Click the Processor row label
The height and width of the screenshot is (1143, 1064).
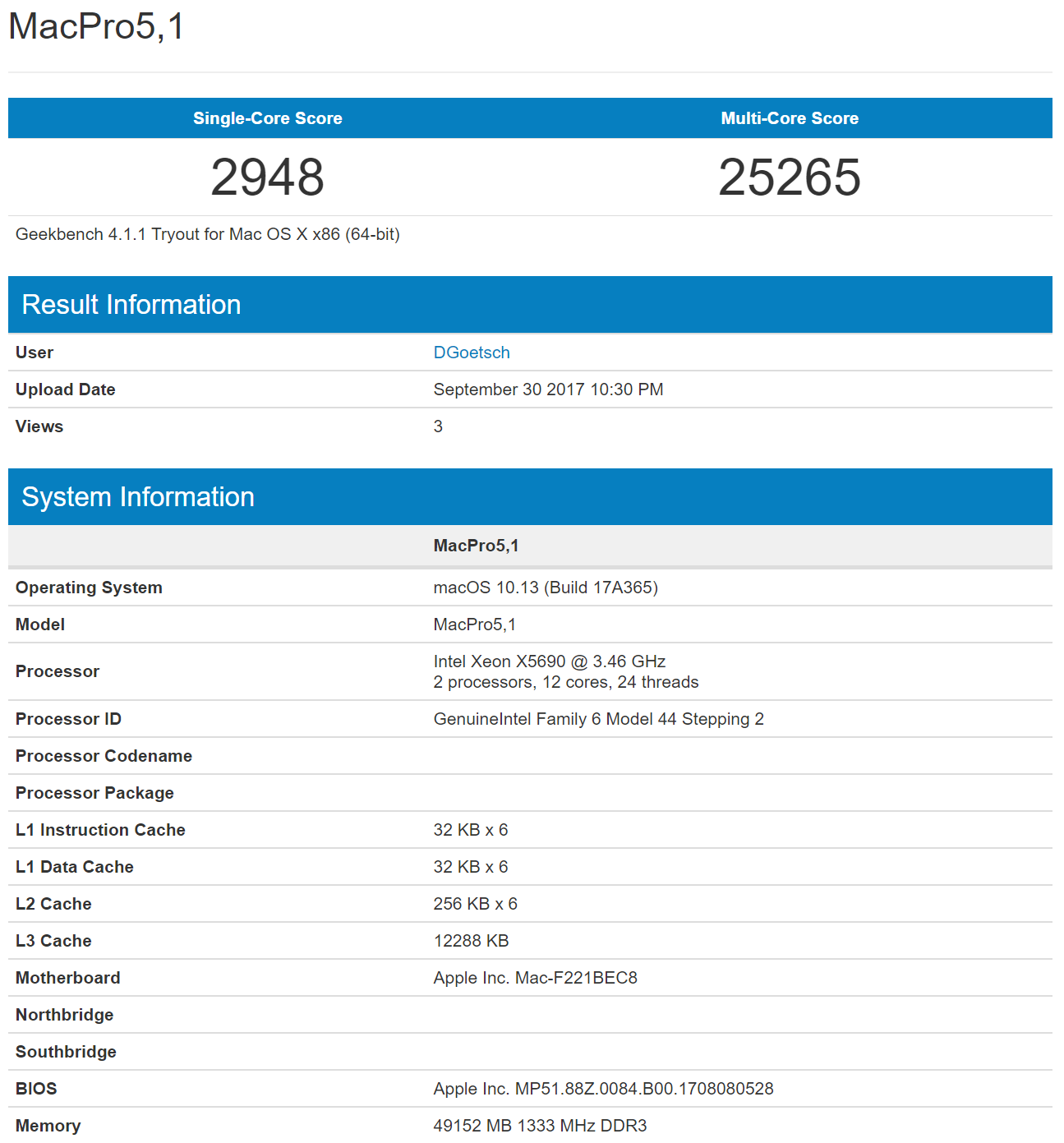(x=58, y=671)
